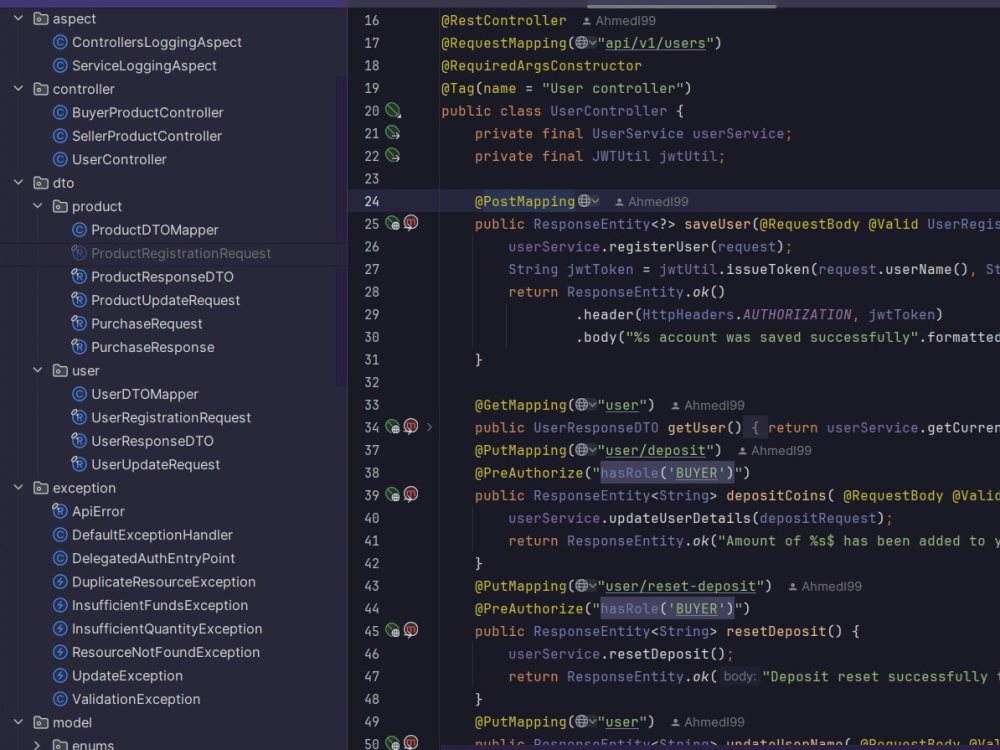The height and width of the screenshot is (750, 1000).
Task: Click endpoint gutter icon on line 45
Action: (x=393, y=631)
